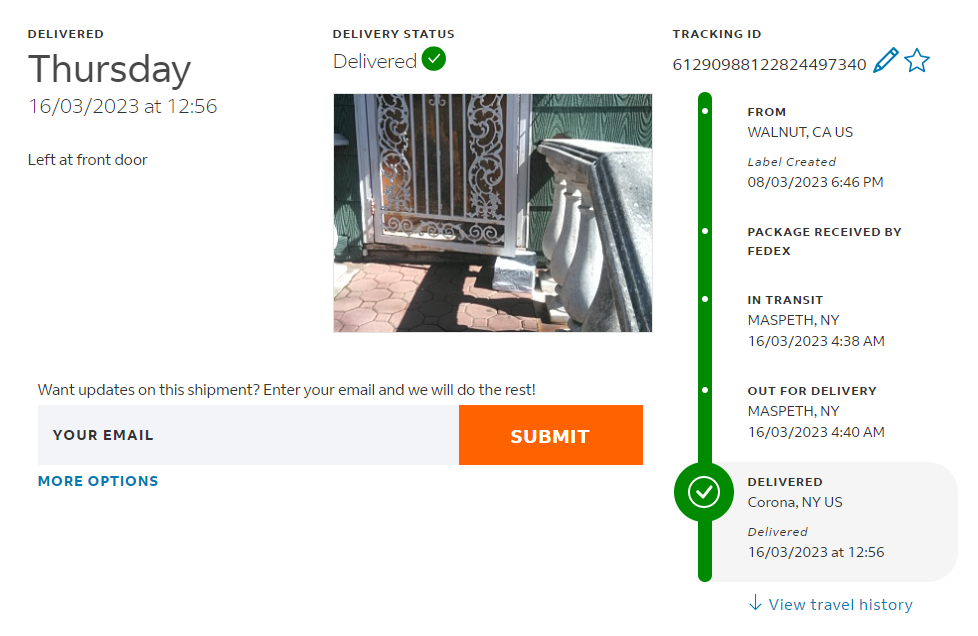Click the WALNUT, CA US origin location

click(x=800, y=132)
